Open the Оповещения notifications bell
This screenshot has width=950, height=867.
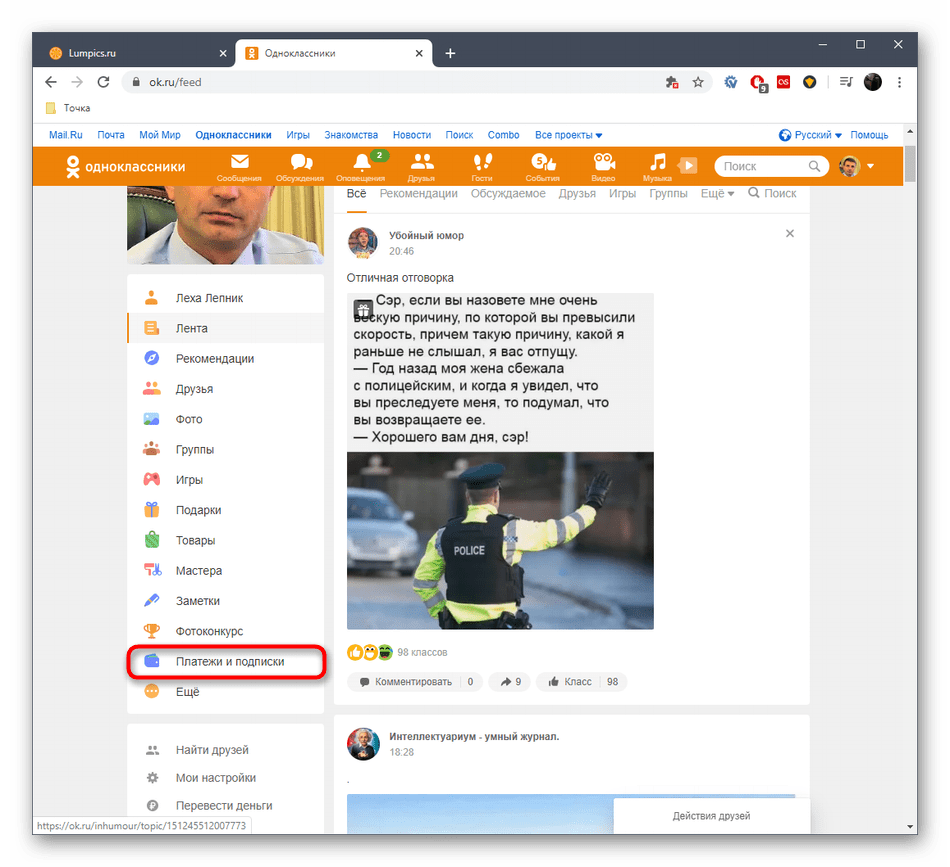coord(361,167)
